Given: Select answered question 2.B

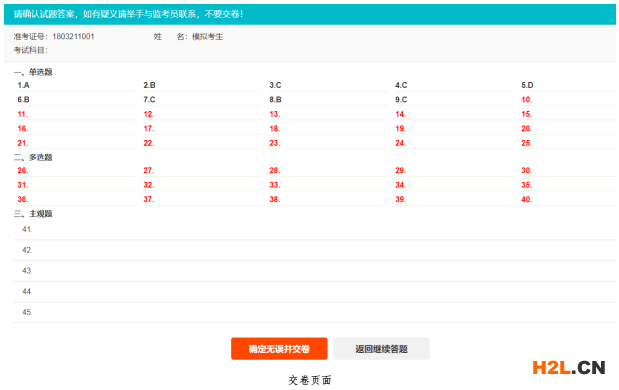Looking at the screenshot, I should [x=149, y=85].
